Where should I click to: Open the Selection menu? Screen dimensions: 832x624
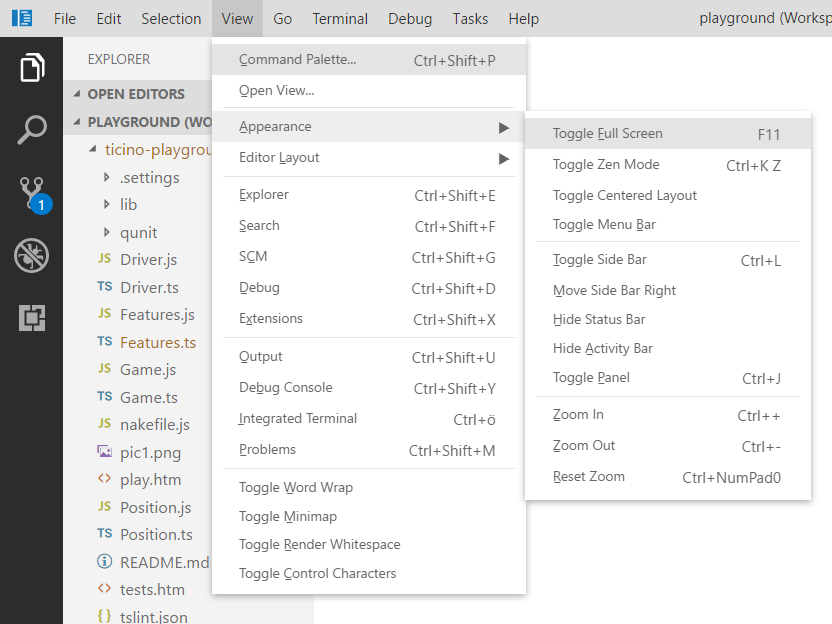[x=171, y=19]
